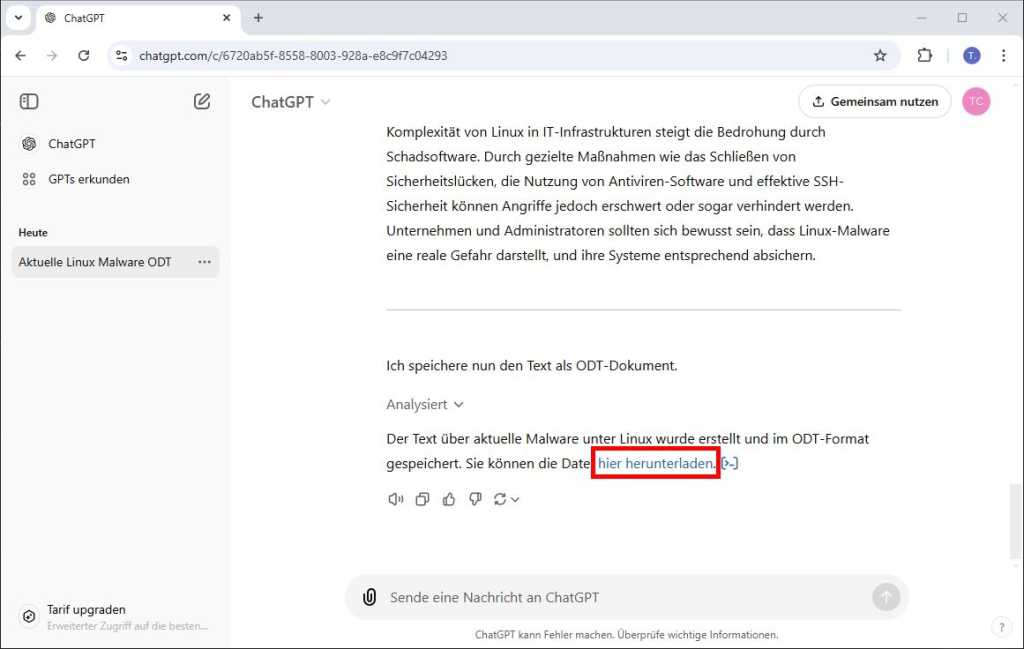Bookmark the page with the star icon
Viewport: 1024px width, 649px height.
pyautogui.click(x=881, y=56)
